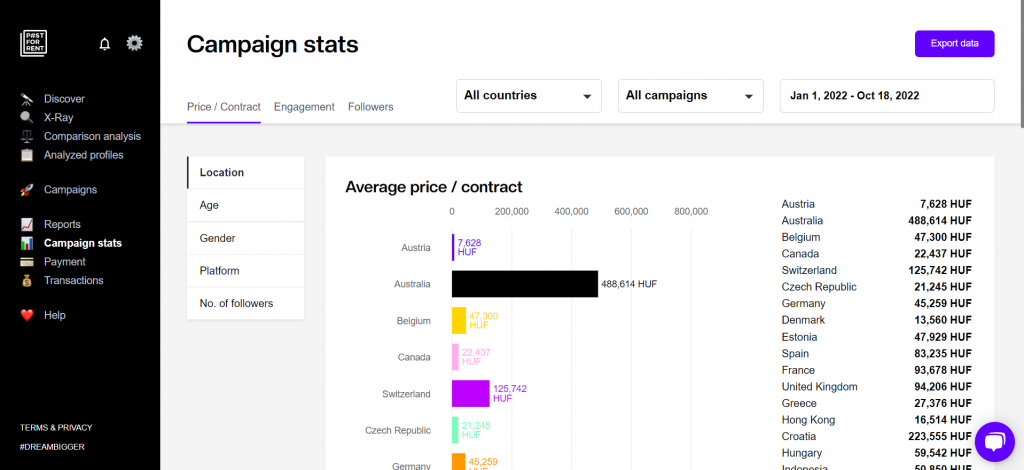Image resolution: width=1024 pixels, height=470 pixels.
Task: Select the No. of followers breakdown
Action: (246, 304)
